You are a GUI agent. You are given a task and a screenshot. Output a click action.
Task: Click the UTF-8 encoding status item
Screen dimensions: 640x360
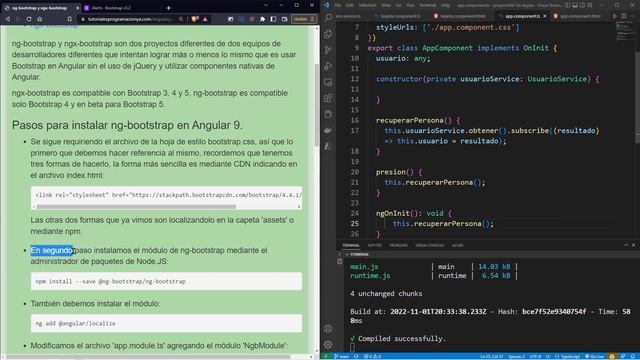535,356
